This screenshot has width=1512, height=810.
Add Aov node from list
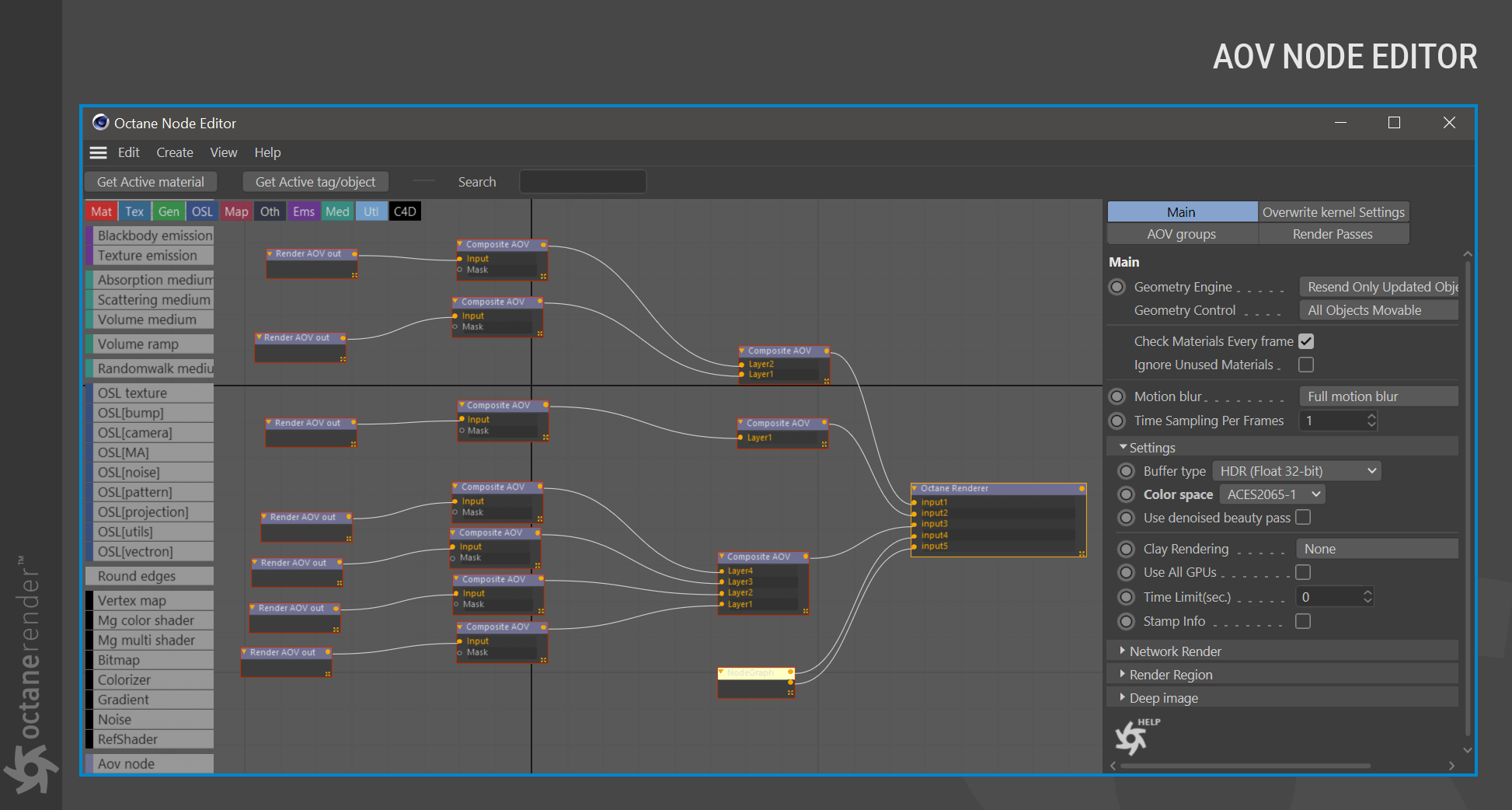(x=150, y=763)
